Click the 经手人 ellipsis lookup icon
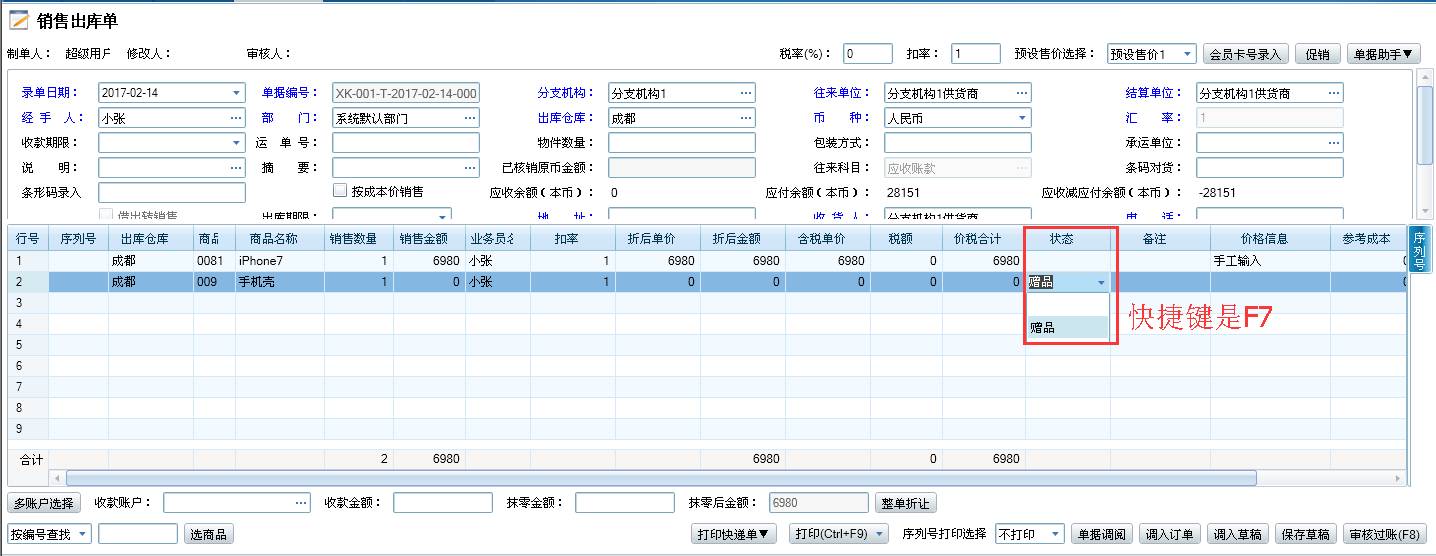1436x556 pixels. point(236,118)
